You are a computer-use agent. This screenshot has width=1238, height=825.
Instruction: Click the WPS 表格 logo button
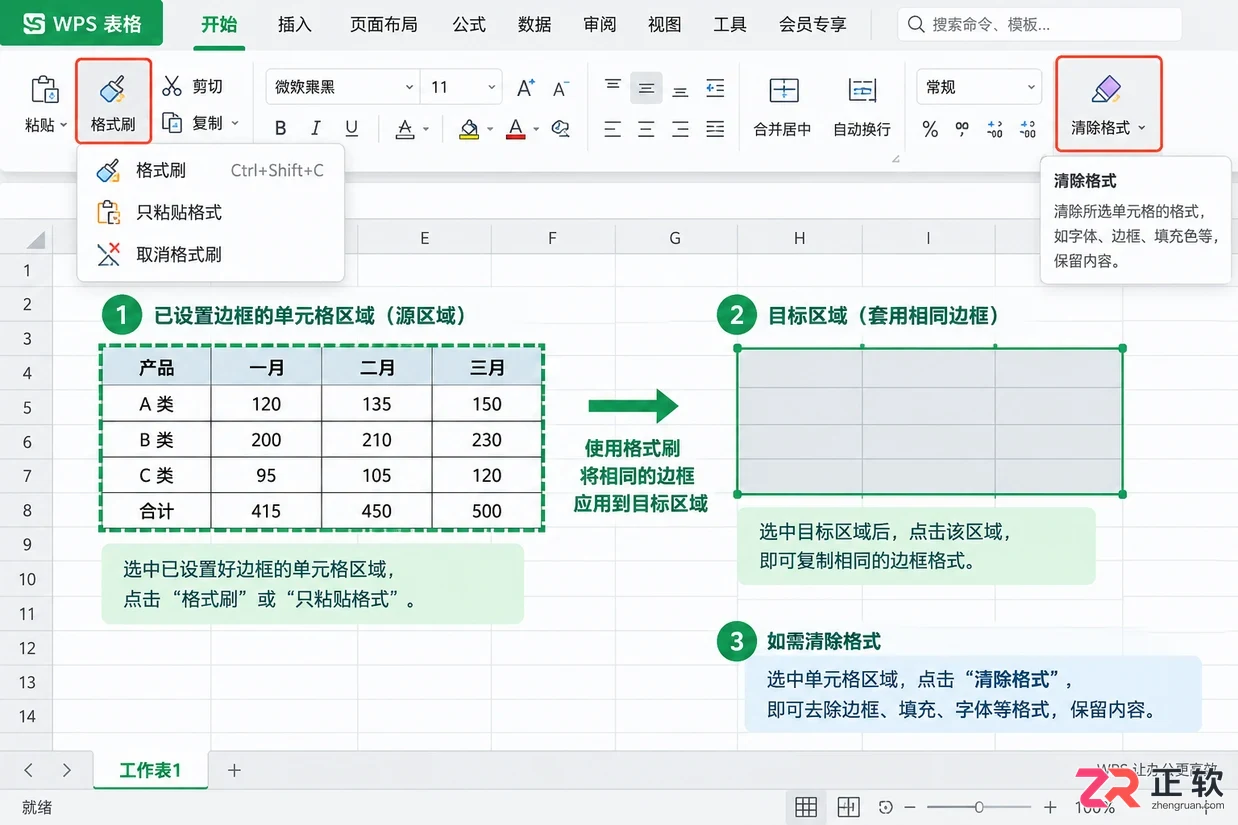click(81, 23)
